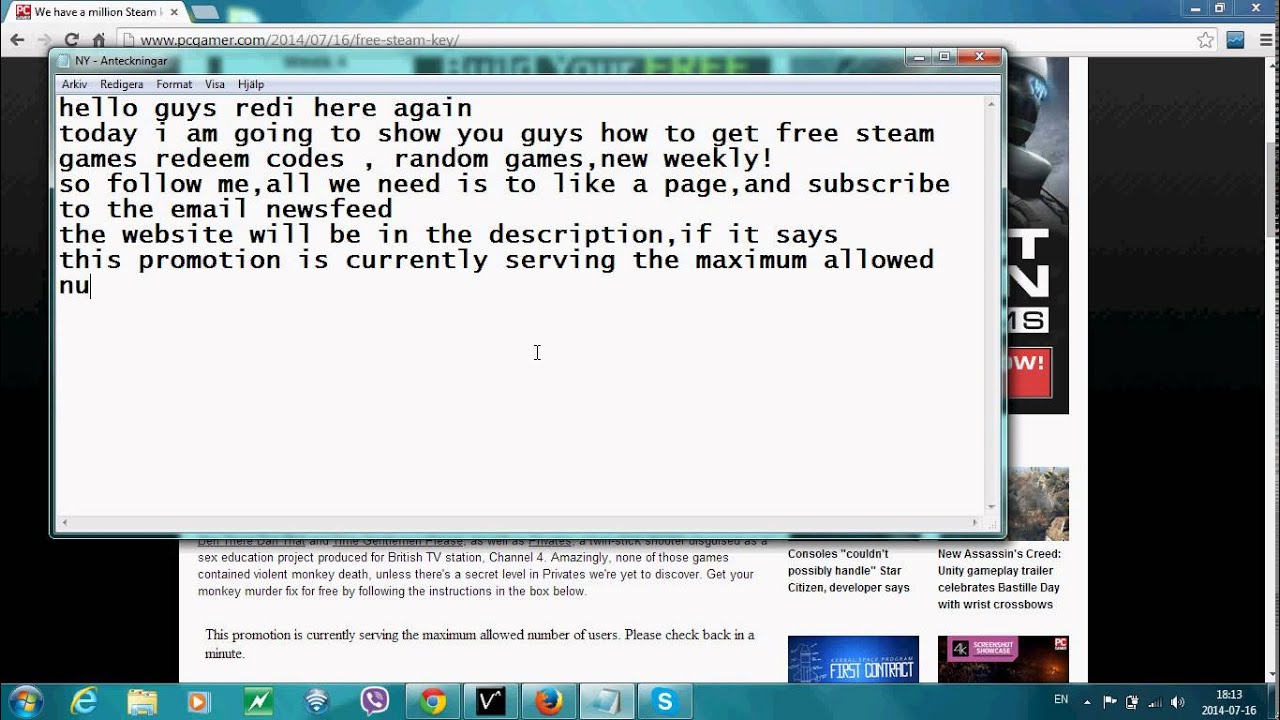
Task: Select the PC Gamer Chrome tab
Action: 95,12
